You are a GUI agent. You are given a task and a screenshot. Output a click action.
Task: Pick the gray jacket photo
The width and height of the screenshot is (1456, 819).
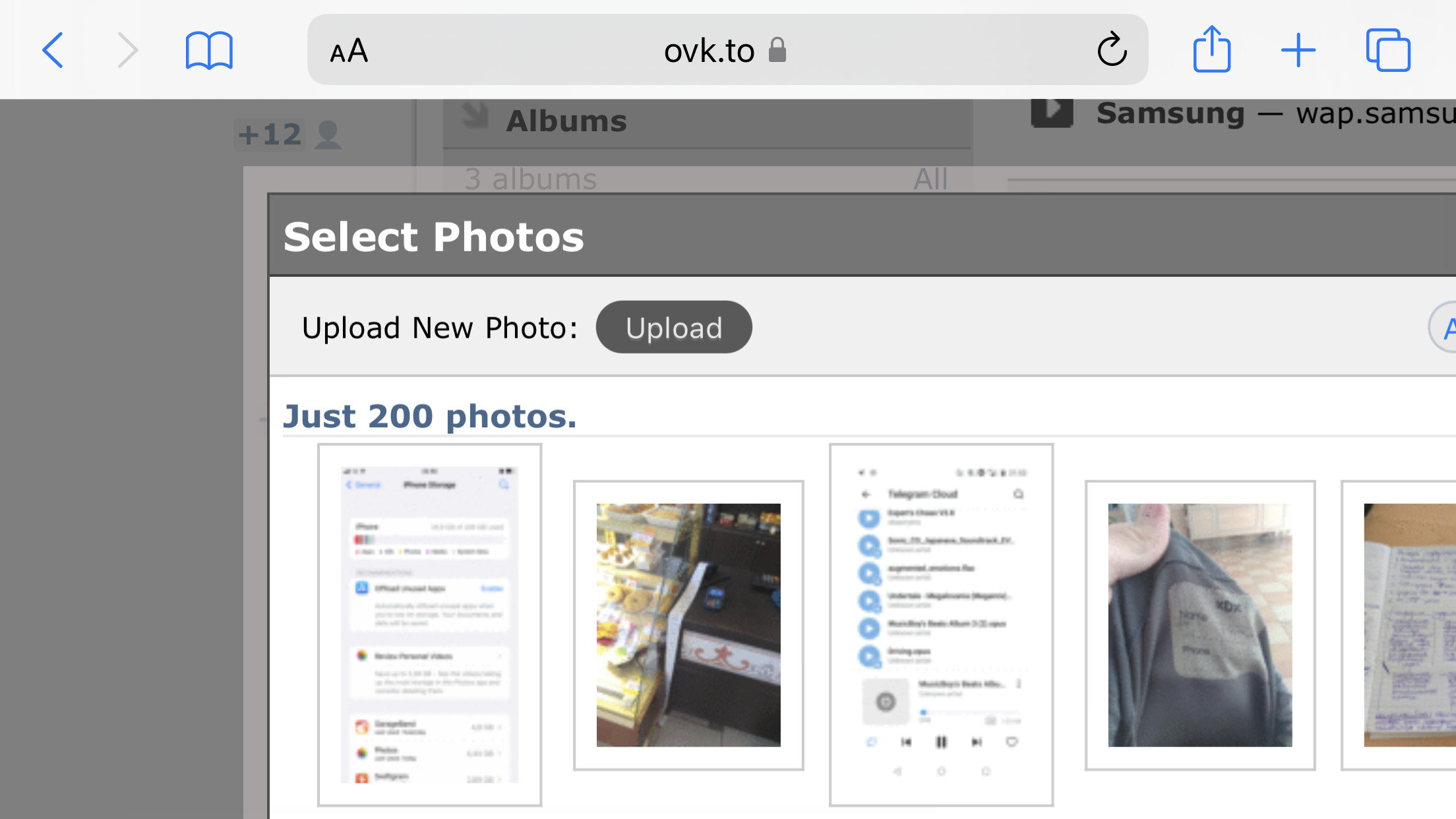point(1199,624)
